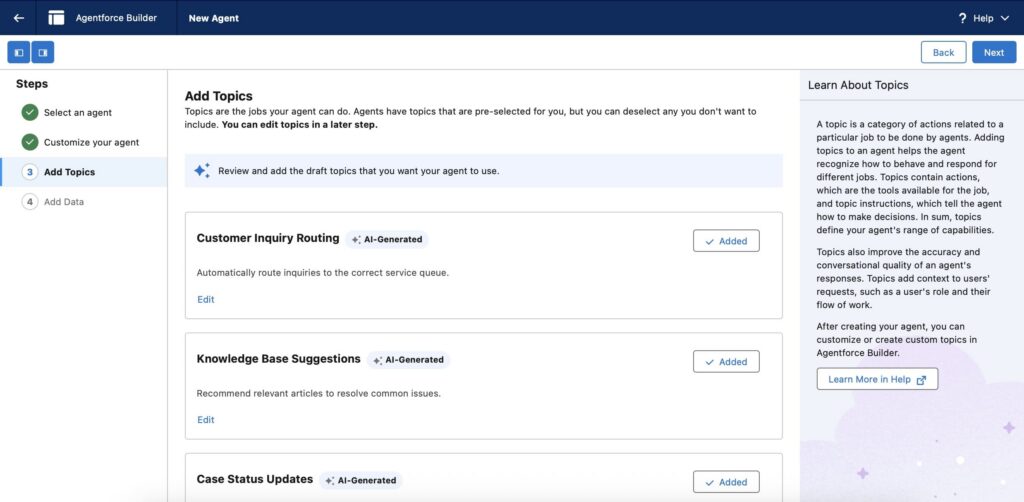The width and height of the screenshot is (1024, 502).
Task: Expand the Help dropdown chevron
Action: coord(1004,18)
